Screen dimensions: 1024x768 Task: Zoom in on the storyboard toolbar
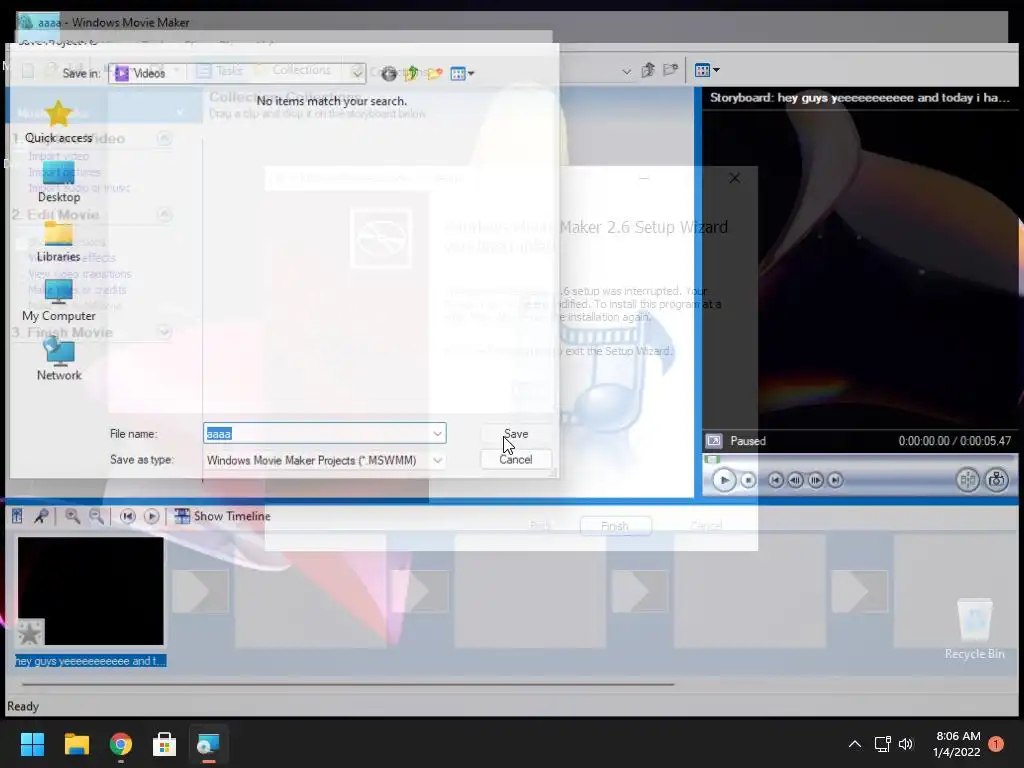[72, 516]
